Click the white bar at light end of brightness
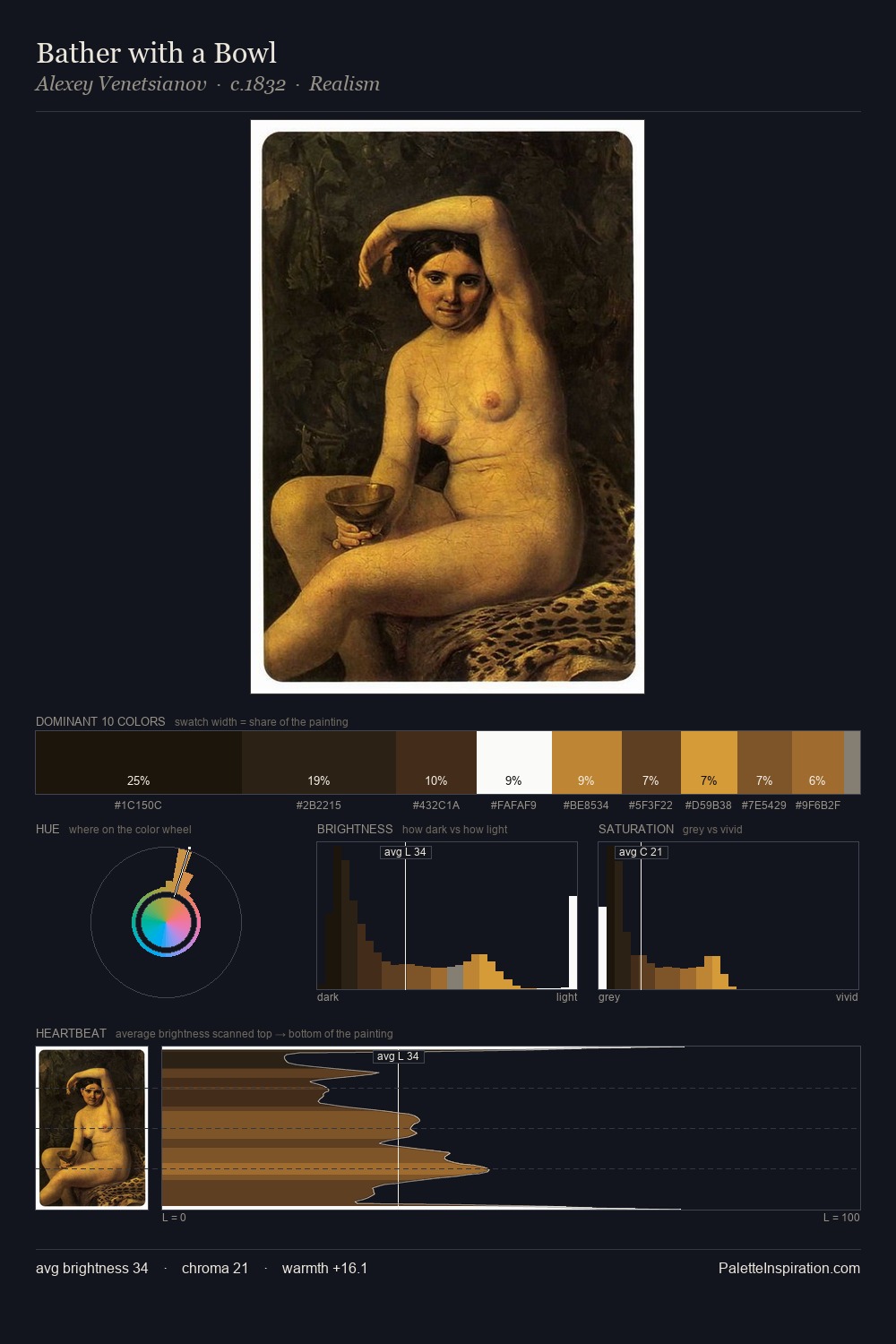This screenshot has width=896, height=1344. (x=573, y=943)
